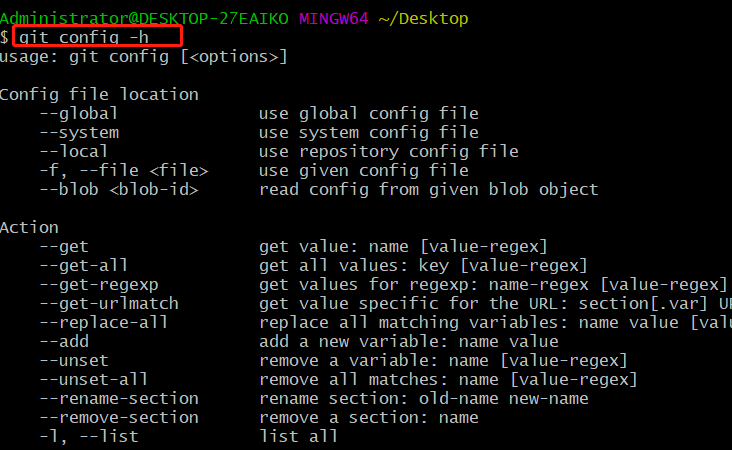Click the '~/Desktop' path in the prompt
The width and height of the screenshot is (732, 450).
point(423,18)
